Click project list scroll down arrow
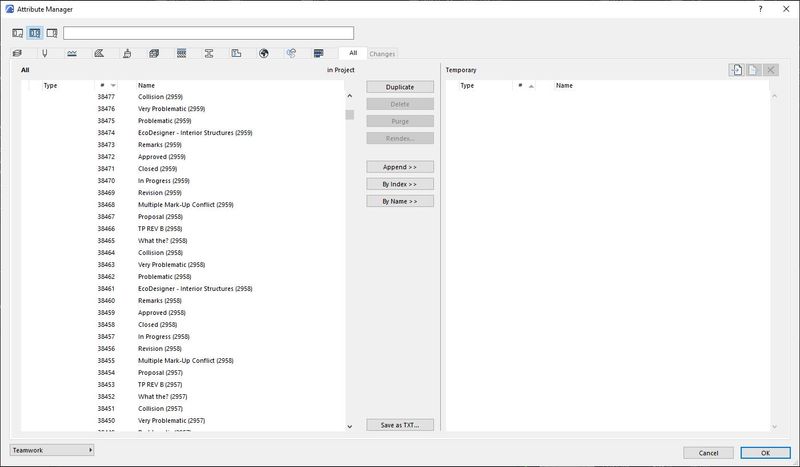The width and height of the screenshot is (800, 467). (349, 427)
